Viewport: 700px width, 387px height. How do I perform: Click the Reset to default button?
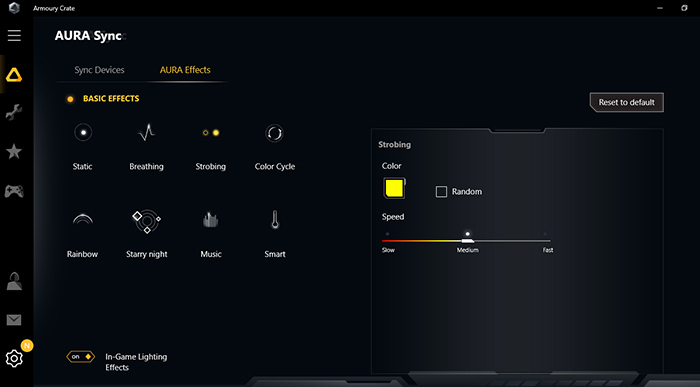point(626,102)
